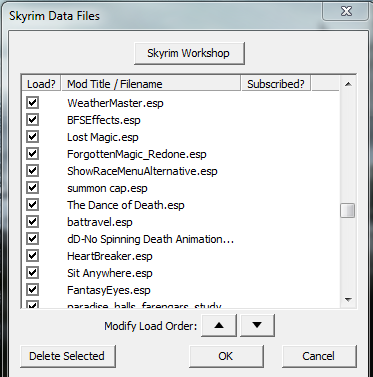Select ShowRaceMenuAlternative.esp row
The image size is (373, 377).
coord(142,171)
